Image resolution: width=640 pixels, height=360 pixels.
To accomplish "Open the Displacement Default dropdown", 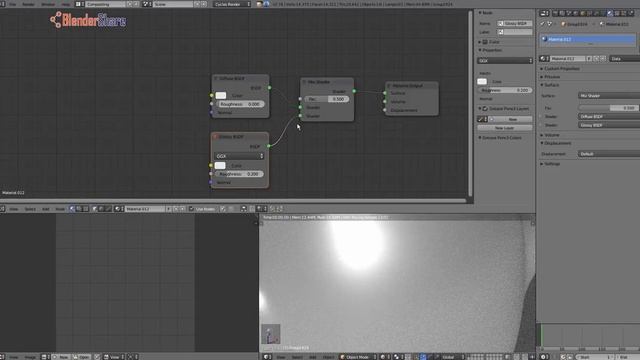I will point(609,154).
